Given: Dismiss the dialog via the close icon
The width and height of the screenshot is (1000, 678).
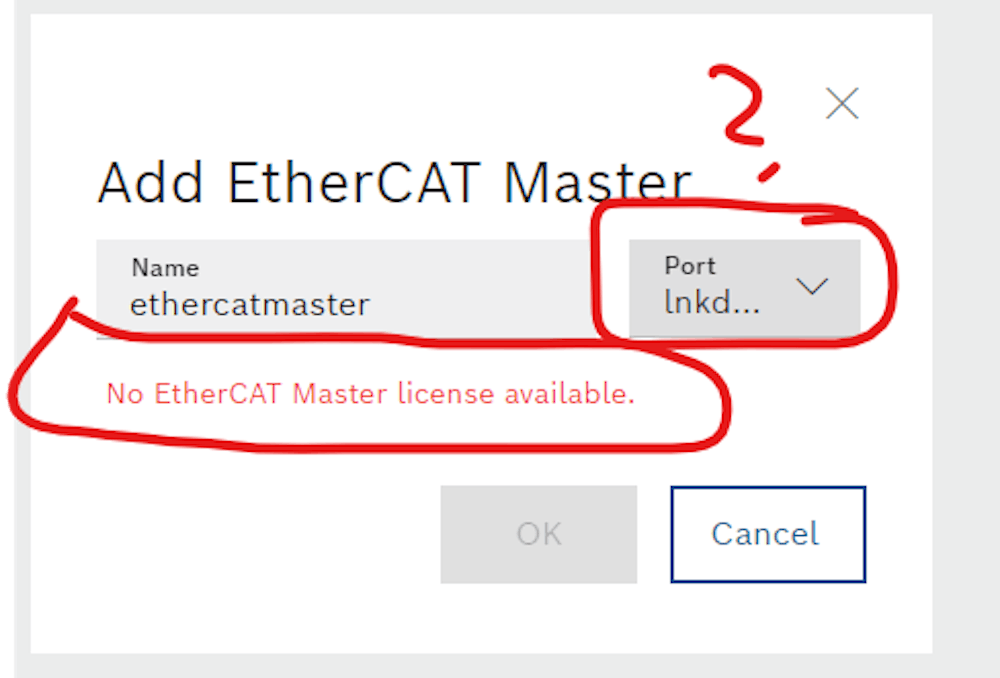Looking at the screenshot, I should 841,103.
